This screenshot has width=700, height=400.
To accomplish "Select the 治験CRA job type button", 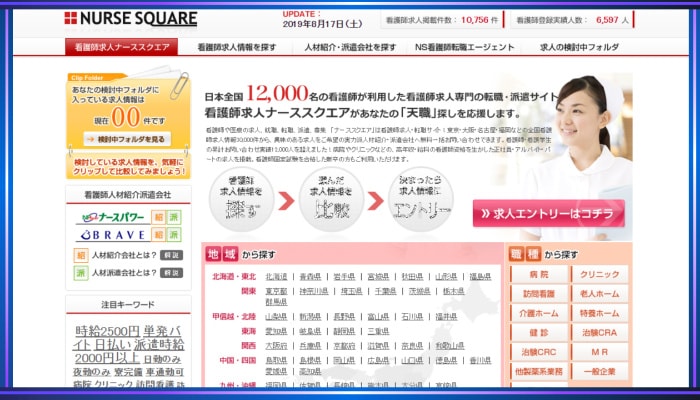I will point(600,333).
